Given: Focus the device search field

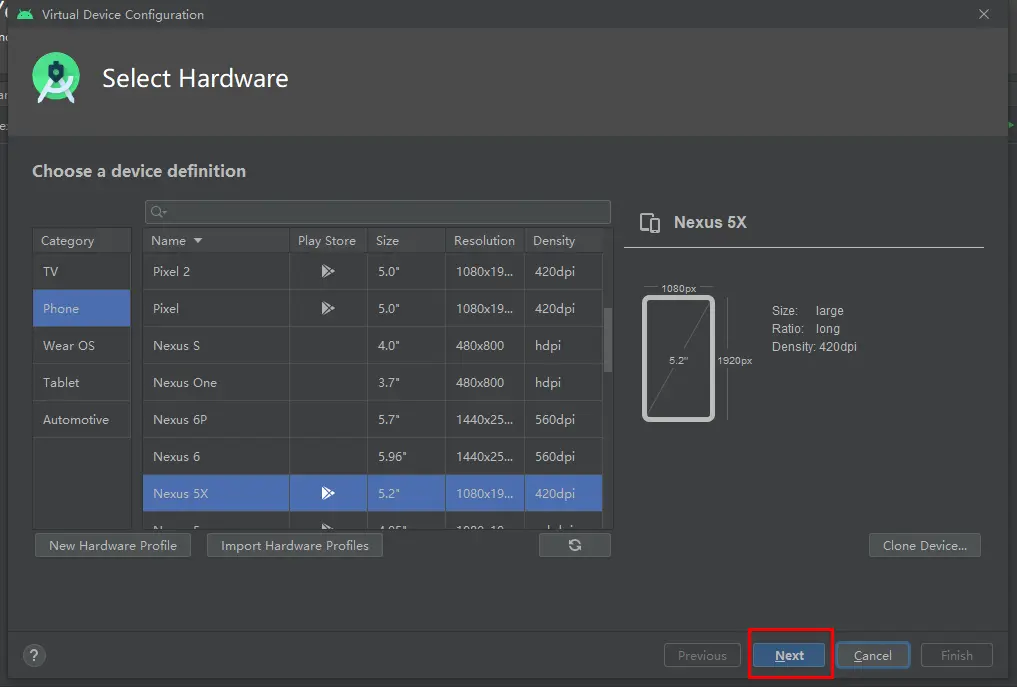Looking at the screenshot, I should pos(377,212).
